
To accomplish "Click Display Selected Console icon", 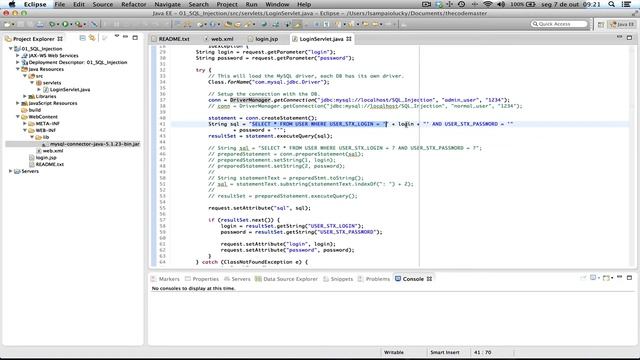I will [593, 278].
